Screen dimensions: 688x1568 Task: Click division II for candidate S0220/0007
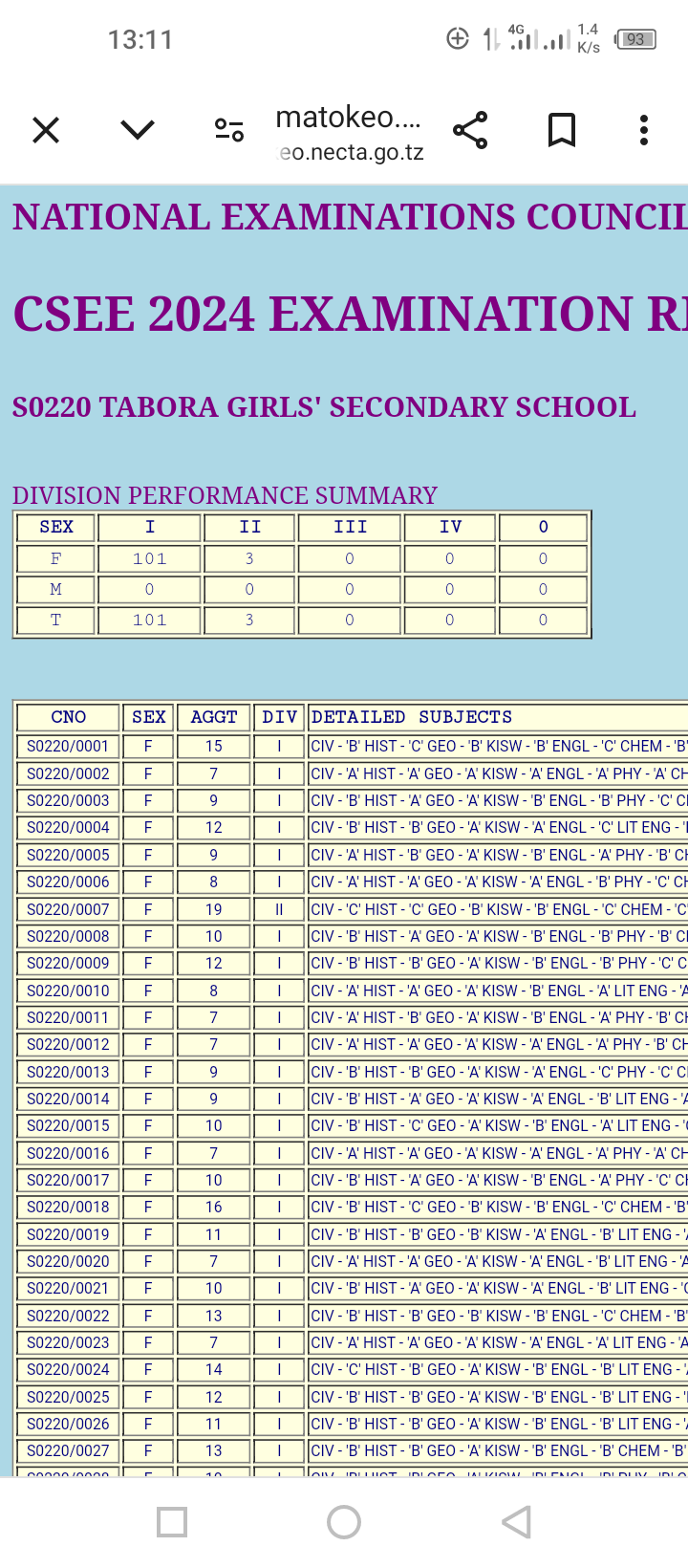pos(280,909)
